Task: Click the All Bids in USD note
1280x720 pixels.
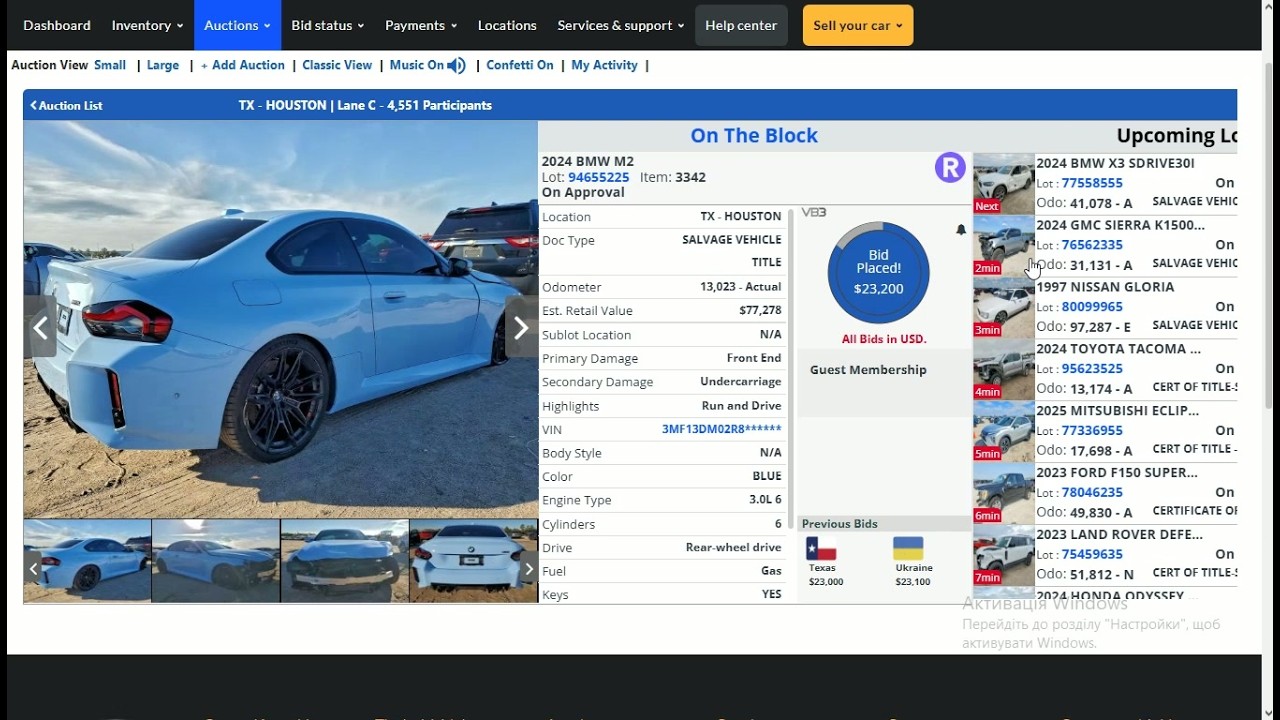Action: (884, 339)
